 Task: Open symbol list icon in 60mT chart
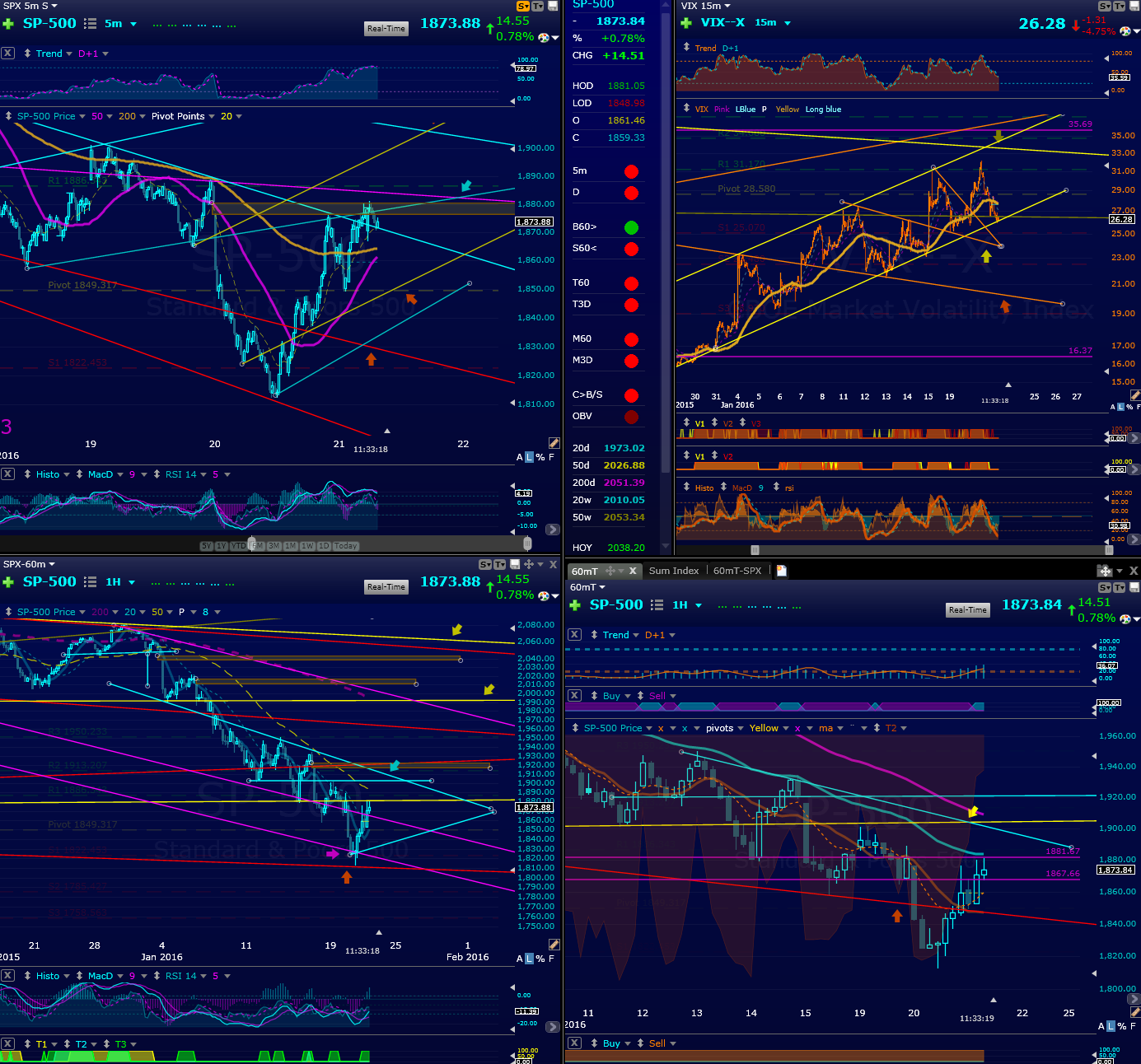(657, 605)
